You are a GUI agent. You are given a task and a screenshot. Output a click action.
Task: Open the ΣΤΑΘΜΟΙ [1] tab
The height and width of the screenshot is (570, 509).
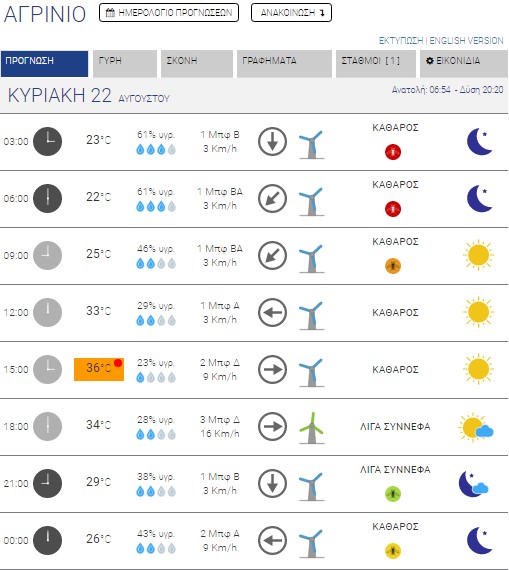click(x=376, y=64)
